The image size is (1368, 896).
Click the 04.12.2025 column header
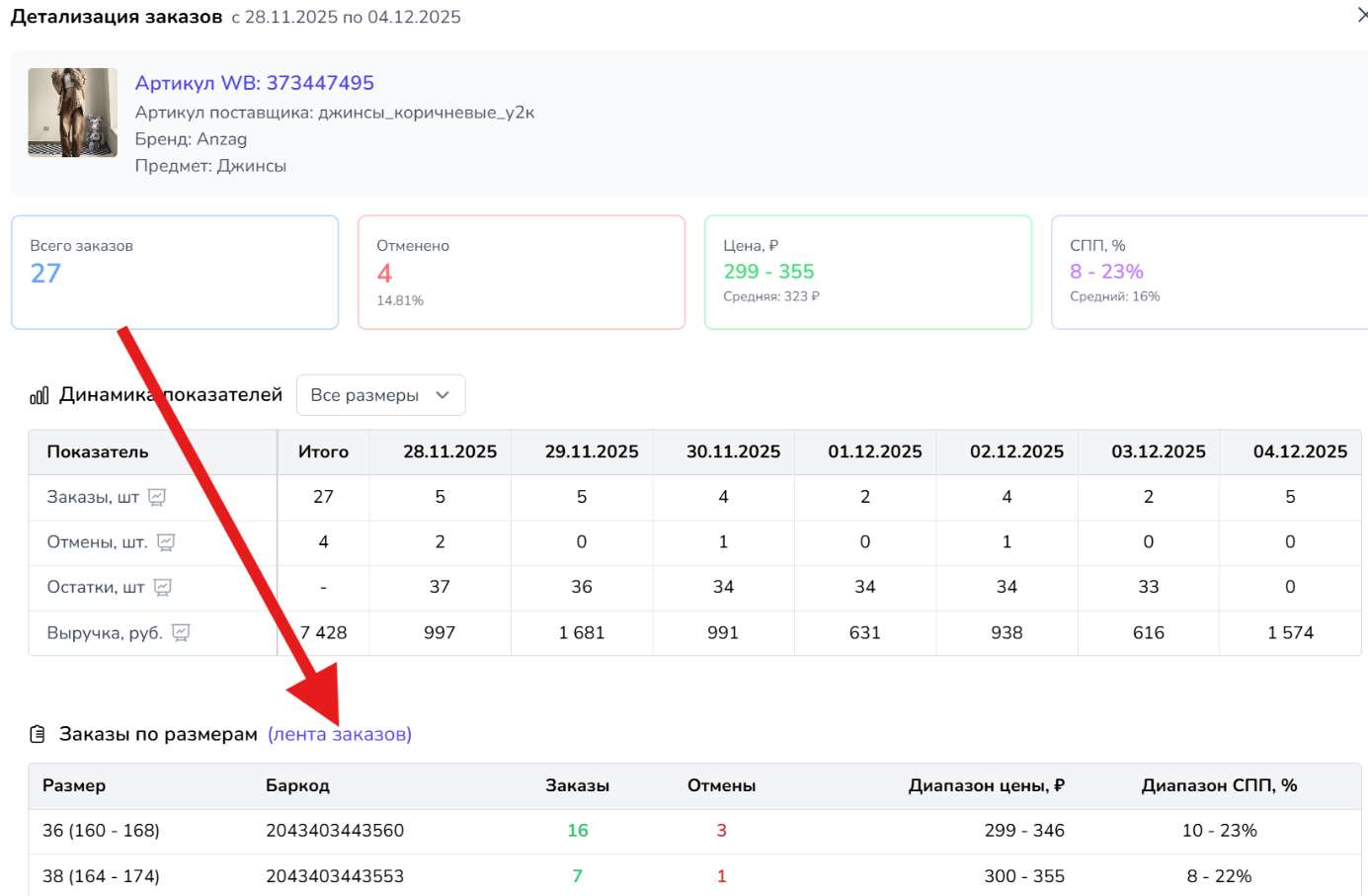pyautogui.click(x=1299, y=451)
